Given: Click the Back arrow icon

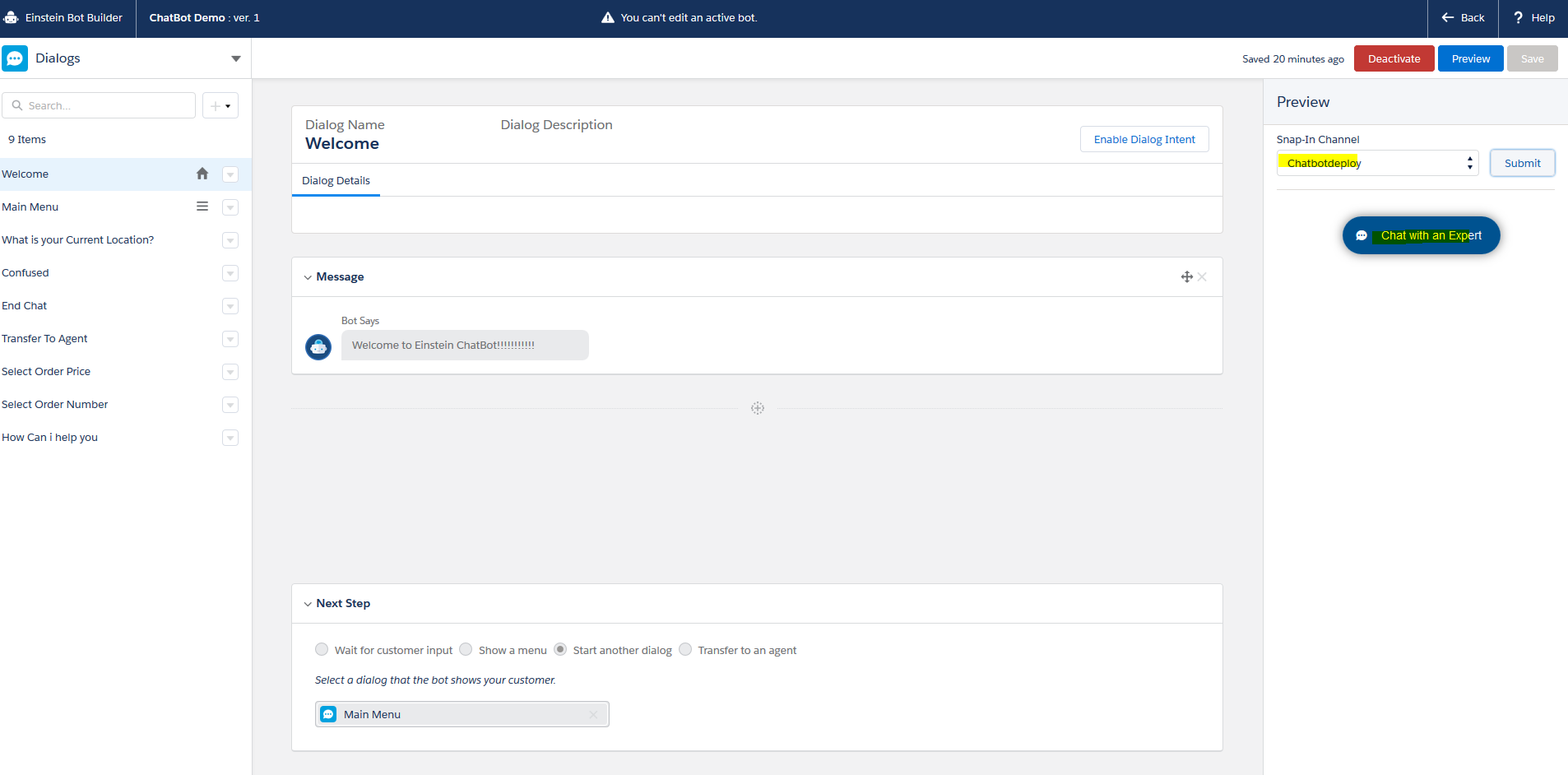Looking at the screenshot, I should click(x=1448, y=17).
